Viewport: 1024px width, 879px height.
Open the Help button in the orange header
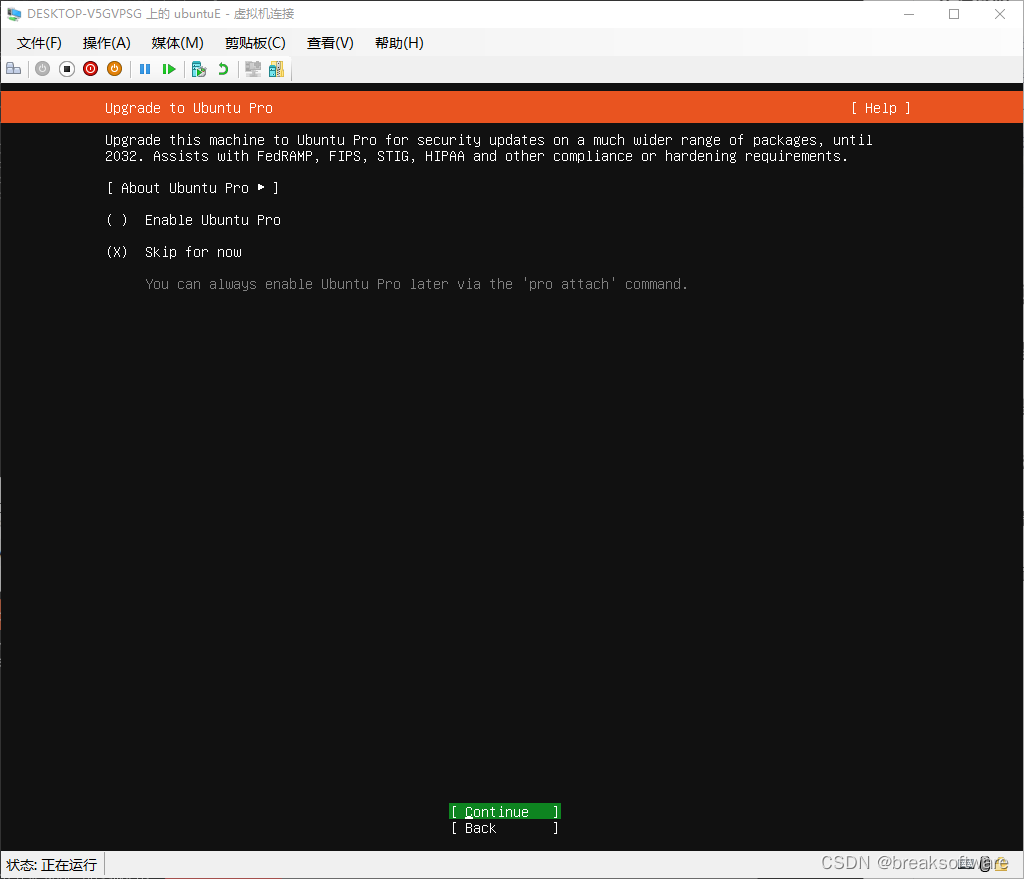pyautogui.click(x=880, y=108)
